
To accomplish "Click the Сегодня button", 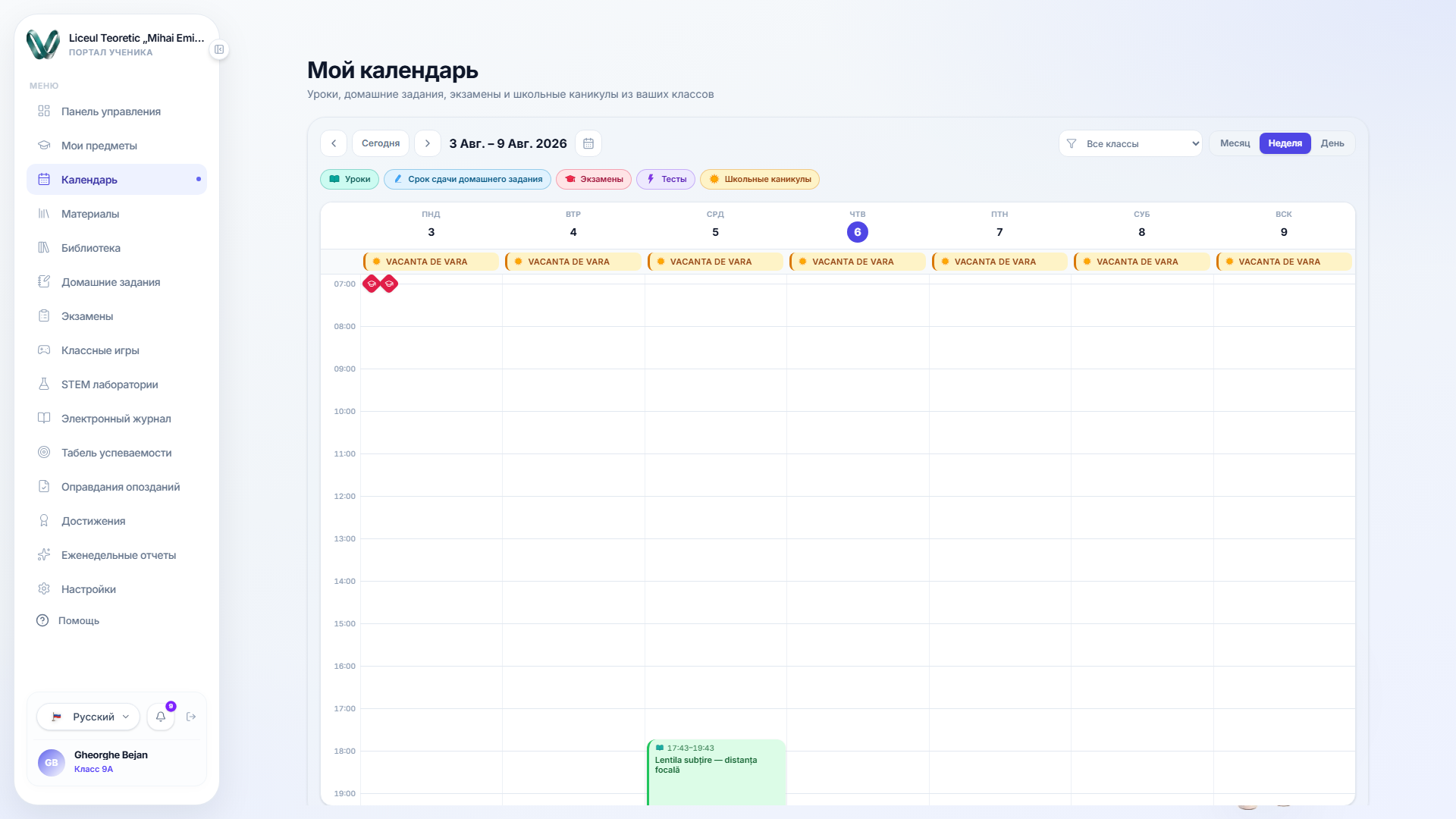I will click(x=381, y=143).
